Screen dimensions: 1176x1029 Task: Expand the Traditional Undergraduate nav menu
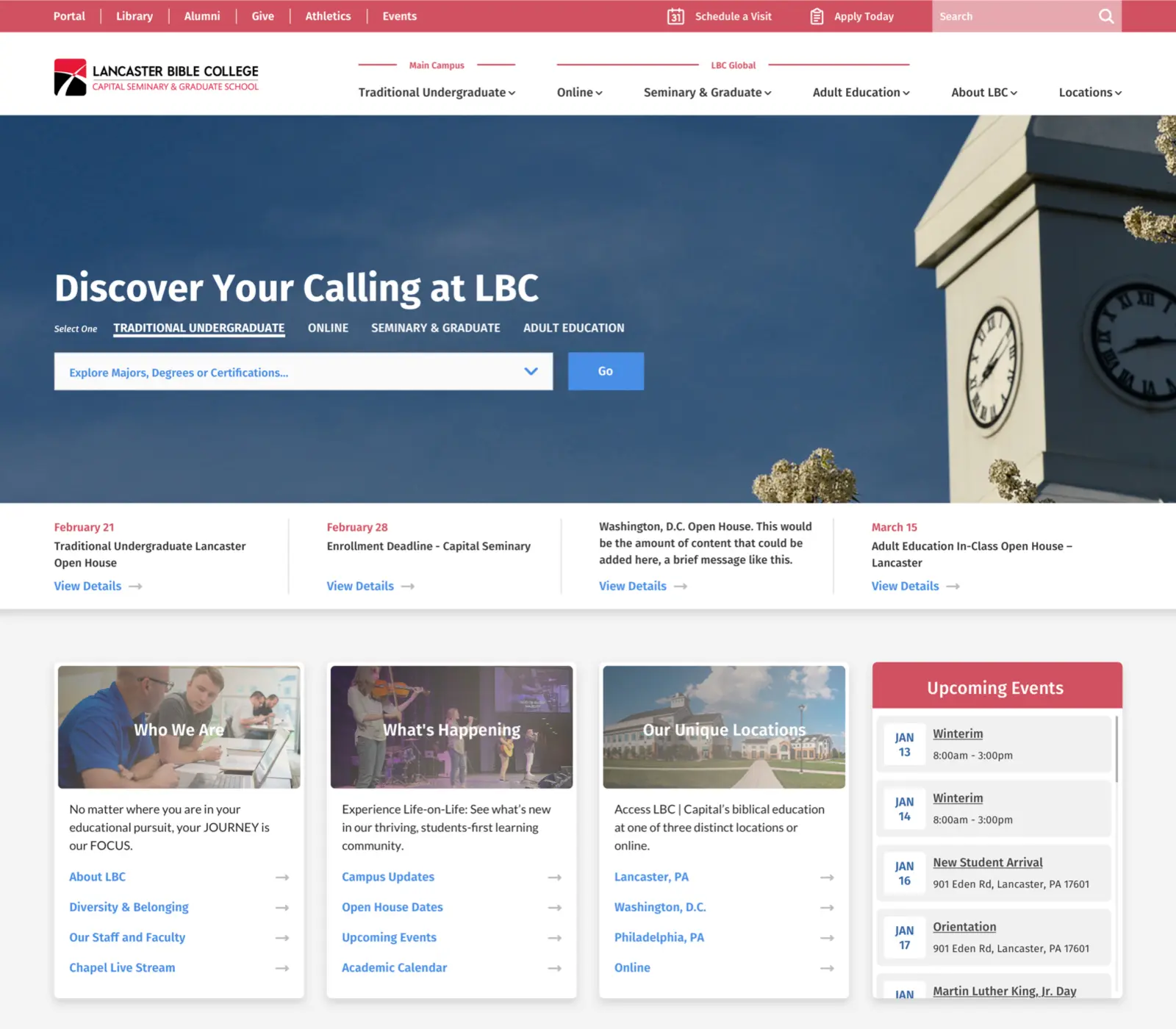point(437,93)
